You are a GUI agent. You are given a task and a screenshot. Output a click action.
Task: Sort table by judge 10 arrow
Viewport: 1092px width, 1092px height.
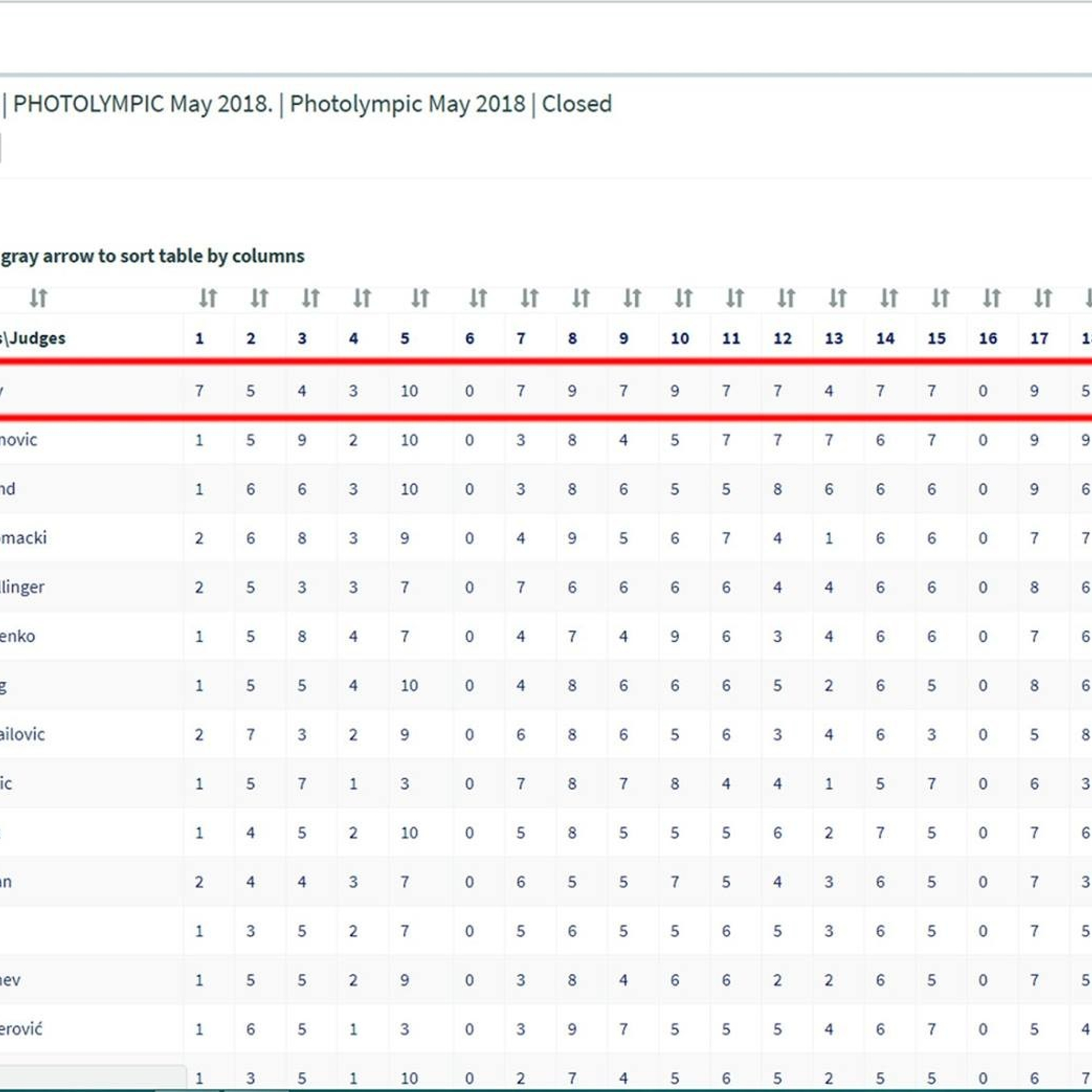tap(683, 298)
